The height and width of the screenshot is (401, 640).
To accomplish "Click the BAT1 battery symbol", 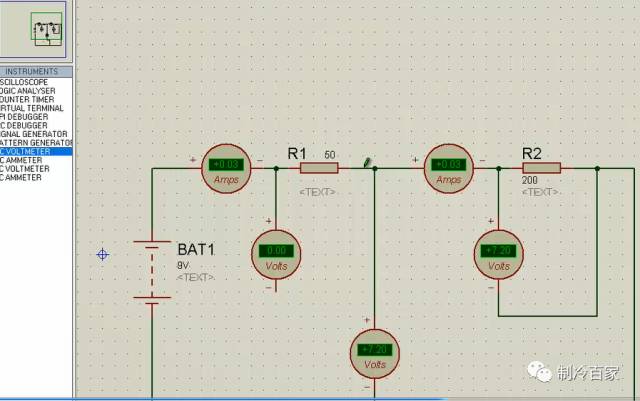I will pyautogui.click(x=152, y=272).
